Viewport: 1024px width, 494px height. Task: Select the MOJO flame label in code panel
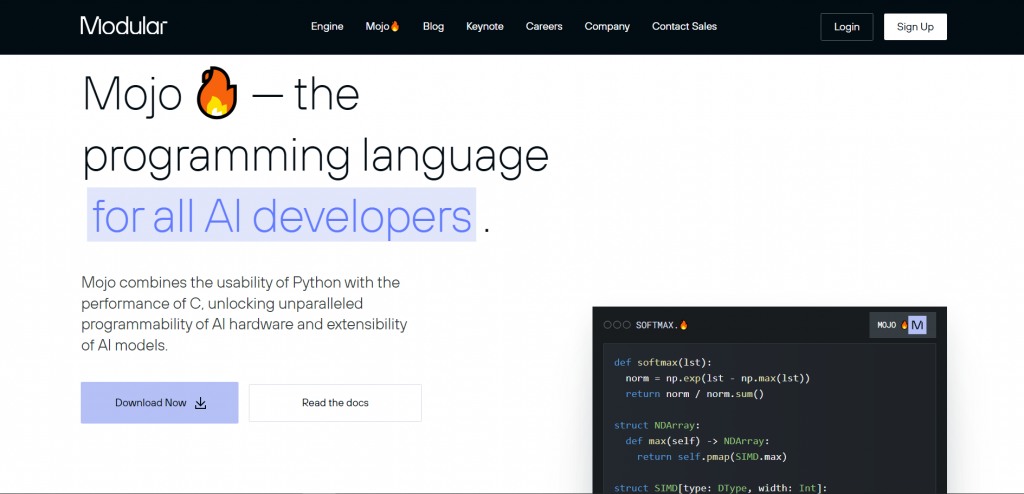tap(893, 325)
